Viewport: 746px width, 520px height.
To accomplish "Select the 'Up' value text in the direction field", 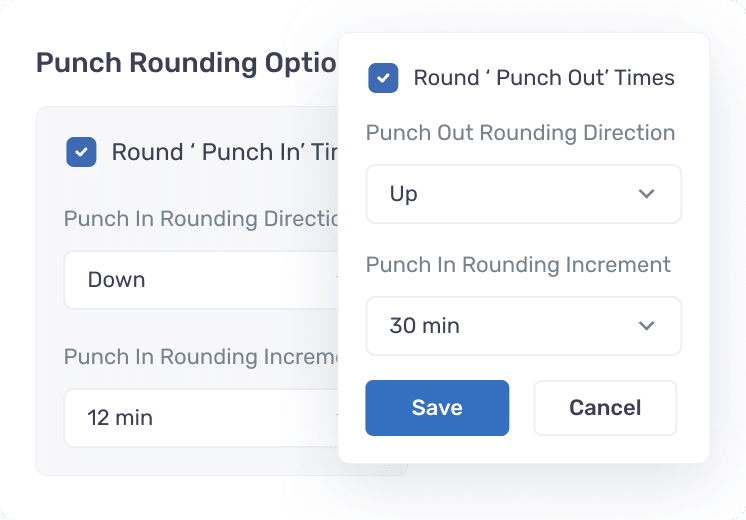I will [403, 194].
